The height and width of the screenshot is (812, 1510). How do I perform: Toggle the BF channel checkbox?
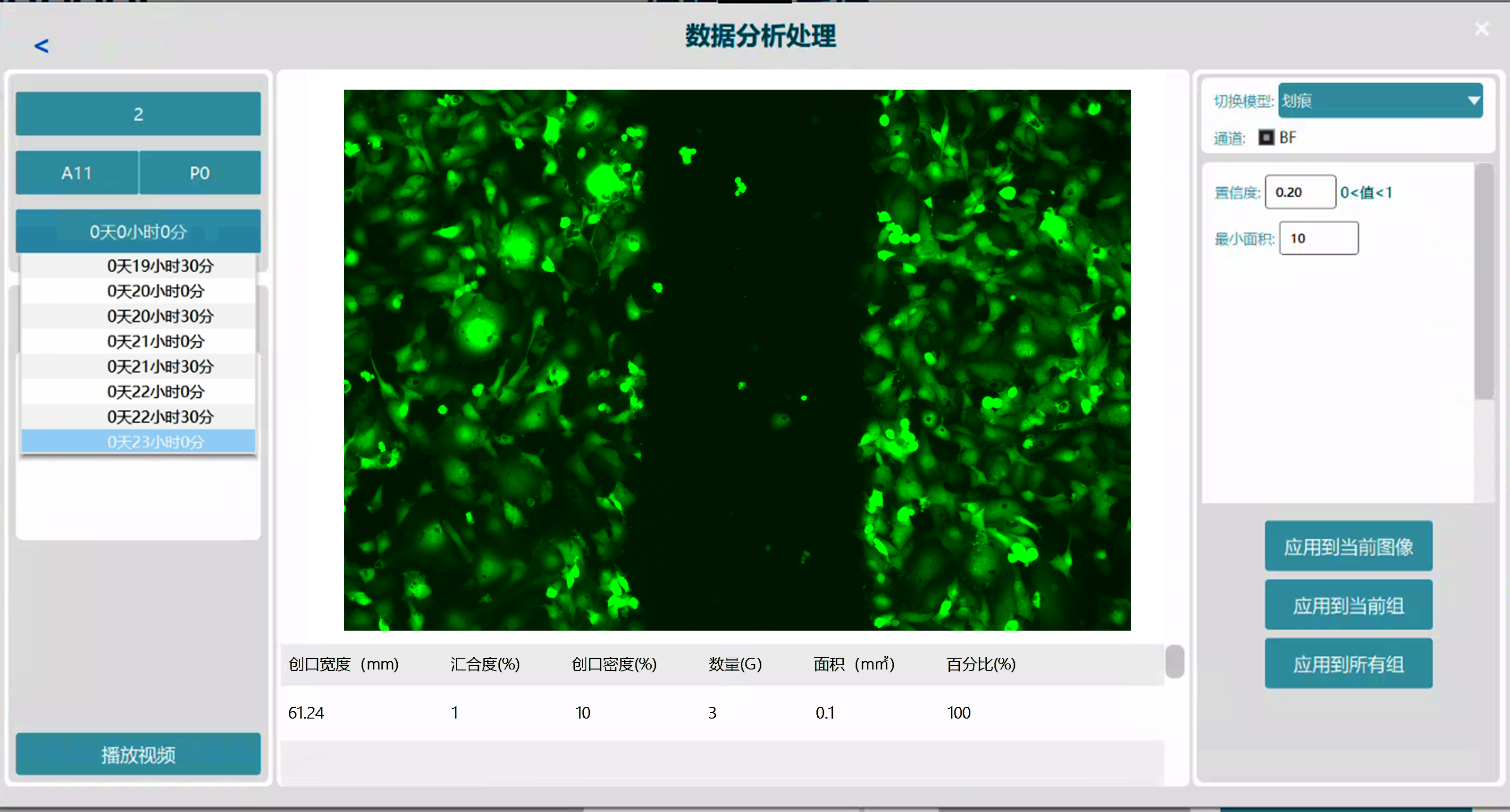tap(1266, 138)
